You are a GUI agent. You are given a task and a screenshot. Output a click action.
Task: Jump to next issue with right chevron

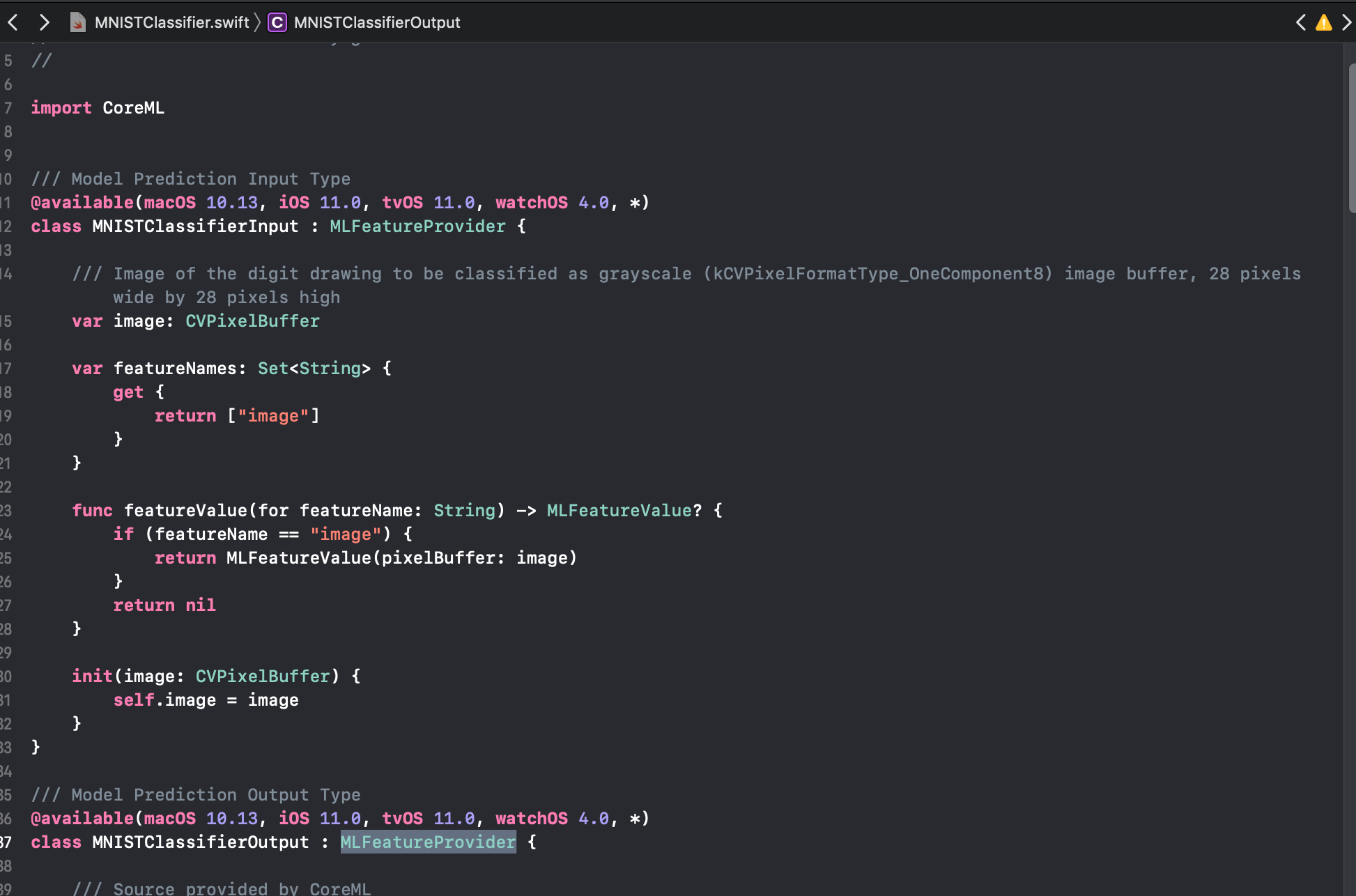click(1346, 22)
